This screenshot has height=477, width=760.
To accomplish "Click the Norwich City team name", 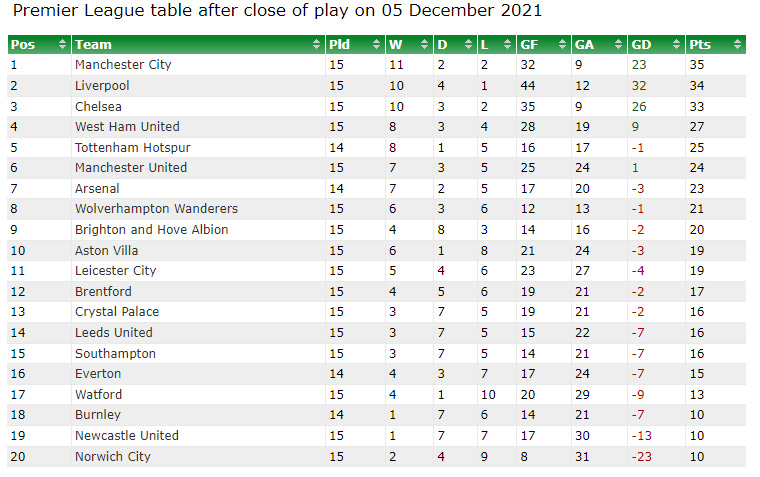I will (112, 456).
